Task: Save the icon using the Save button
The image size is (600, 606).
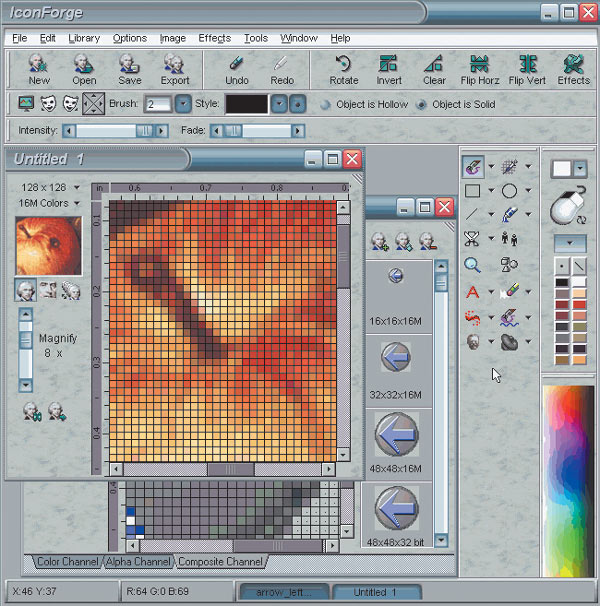Action: pos(130,69)
